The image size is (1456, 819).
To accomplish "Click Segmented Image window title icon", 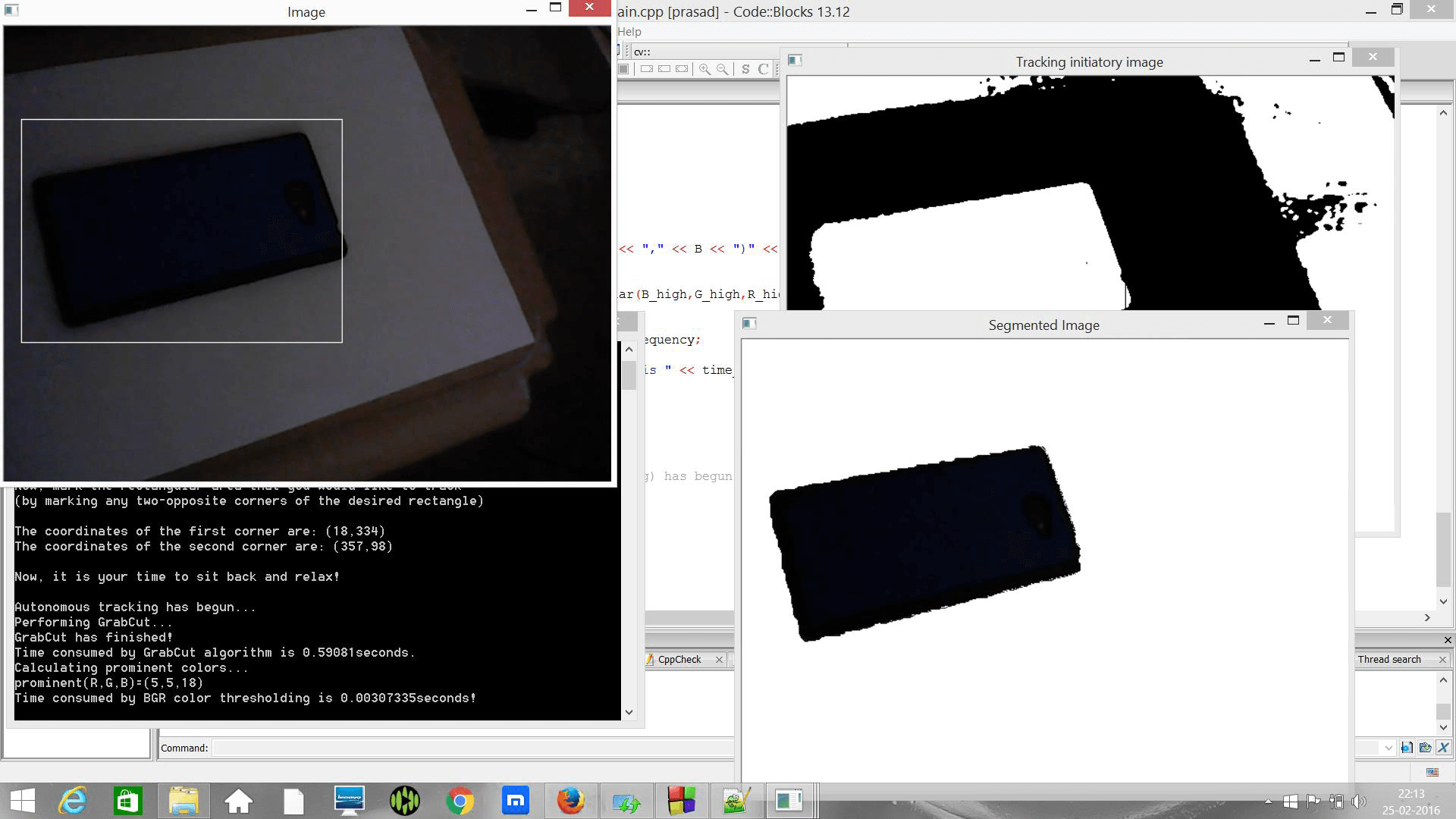I will tap(749, 324).
